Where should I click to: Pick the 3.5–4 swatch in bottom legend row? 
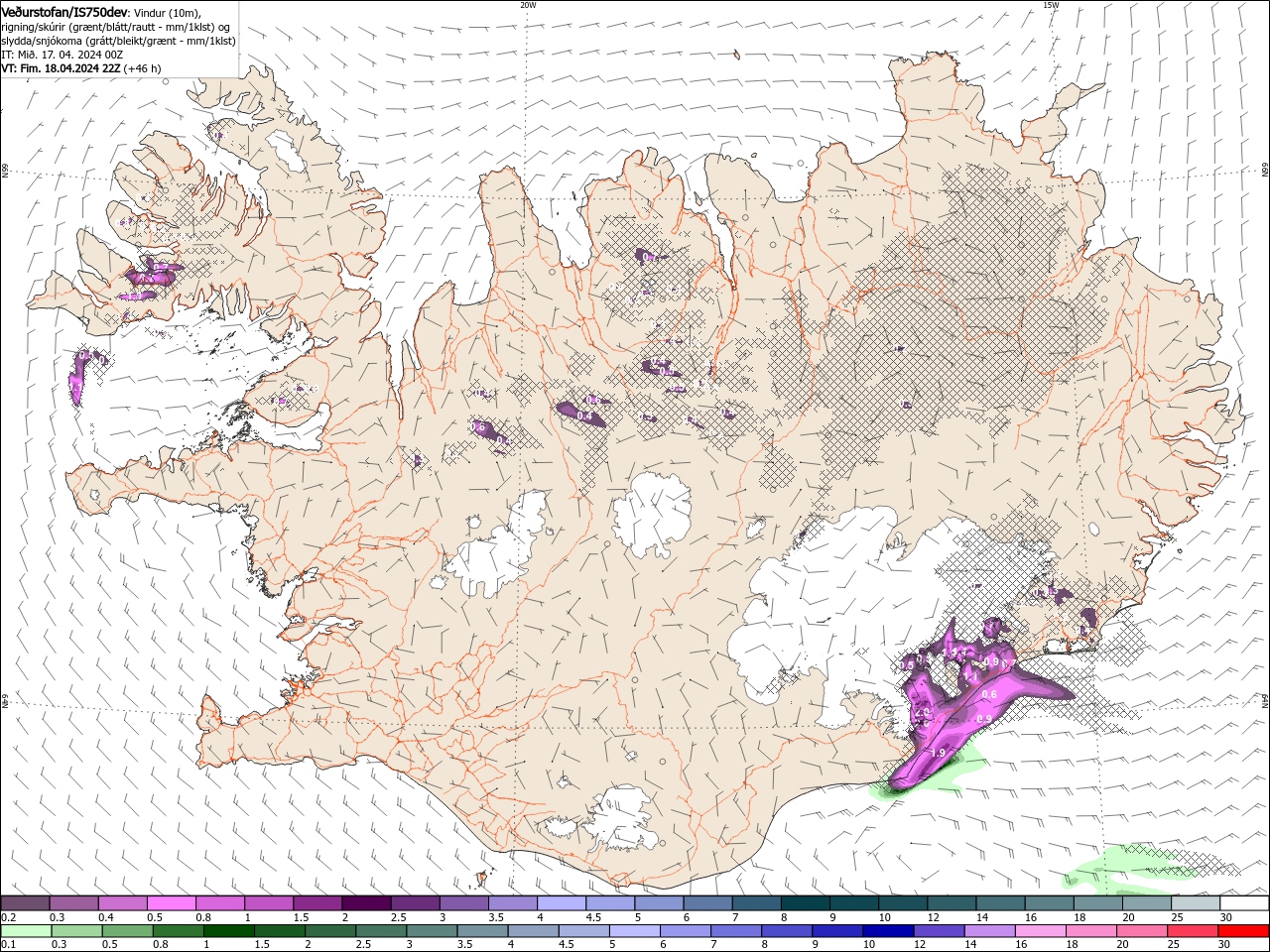tap(482, 931)
